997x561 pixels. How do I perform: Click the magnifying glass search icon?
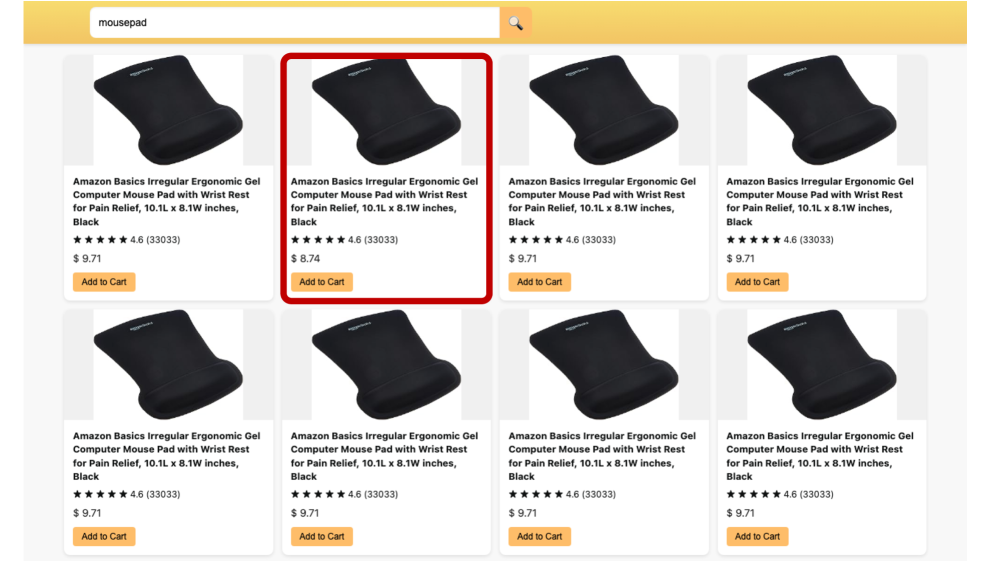[516, 23]
